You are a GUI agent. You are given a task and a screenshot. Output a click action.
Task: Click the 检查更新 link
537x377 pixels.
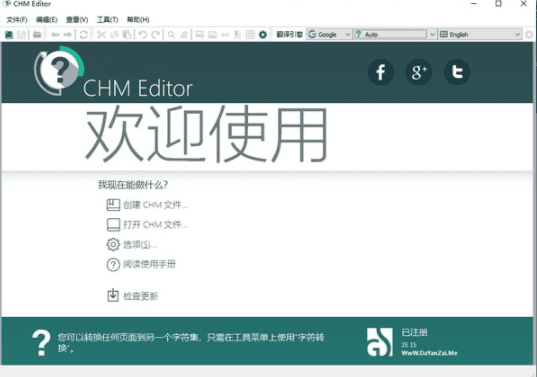coord(133,296)
